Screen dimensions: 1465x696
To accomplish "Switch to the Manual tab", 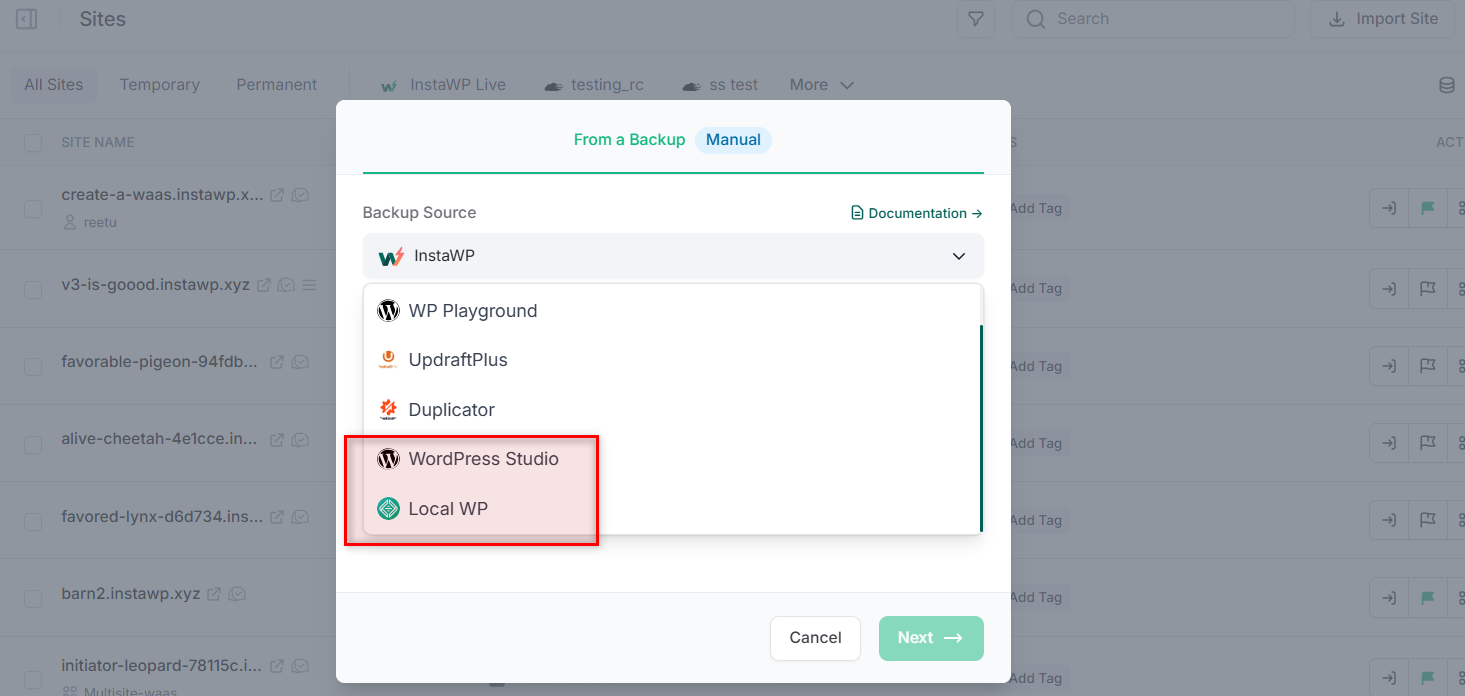I will pos(733,140).
